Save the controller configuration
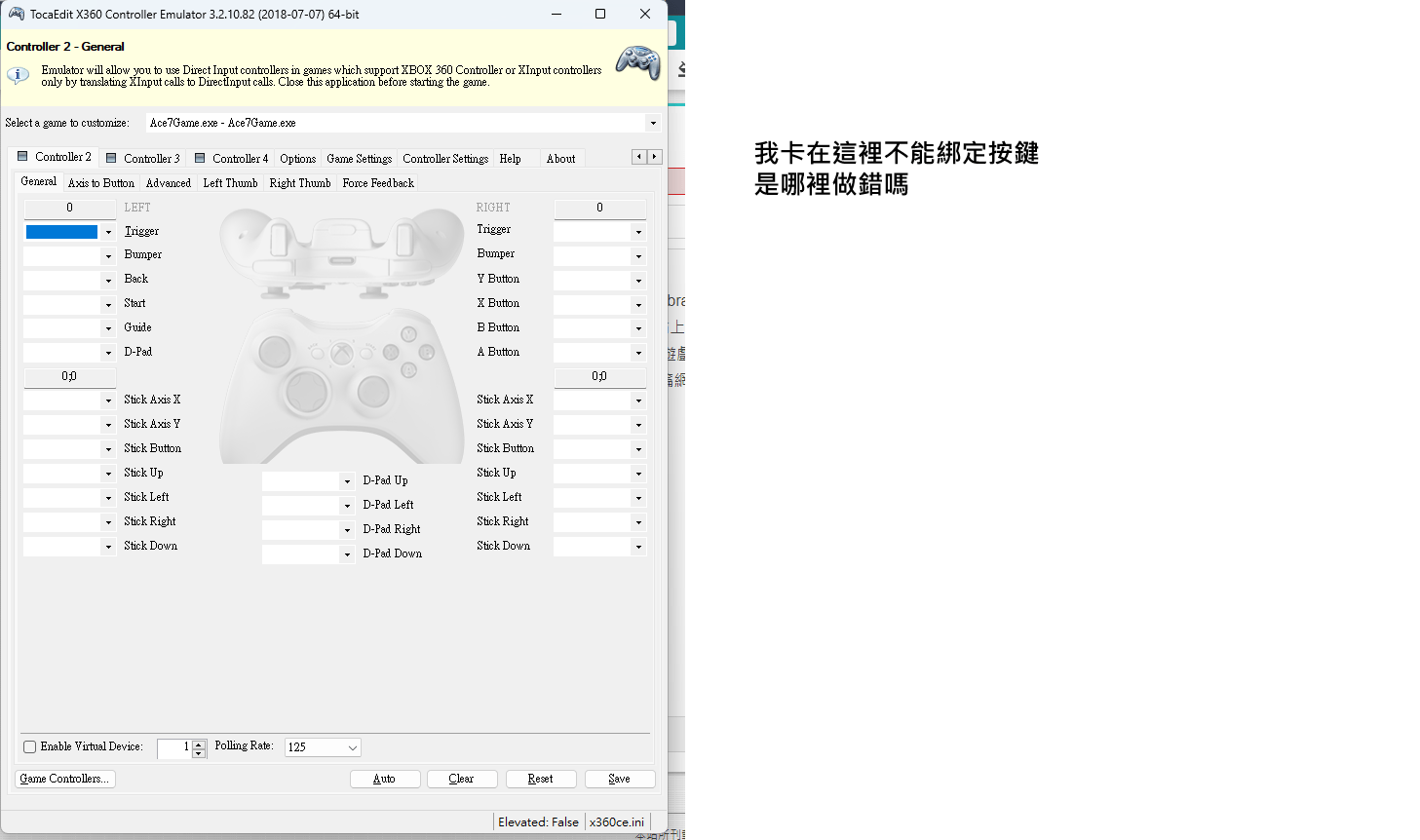This screenshot has width=1420, height=840. tap(620, 779)
